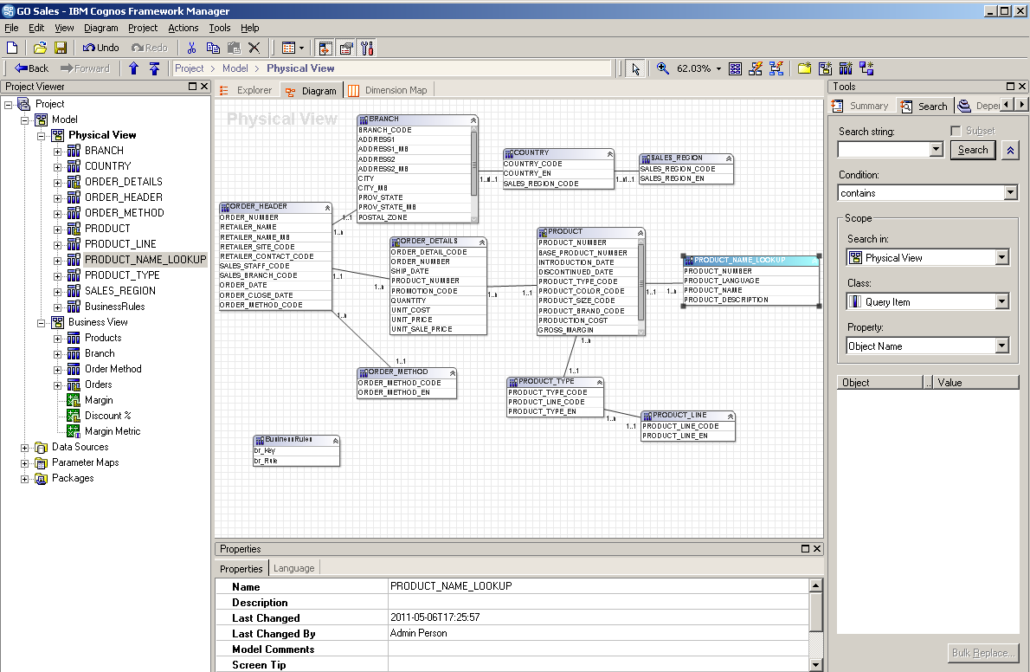Image resolution: width=1030 pixels, height=672 pixels.
Task: Click the Delete X icon
Action: pyautogui.click(x=254, y=47)
